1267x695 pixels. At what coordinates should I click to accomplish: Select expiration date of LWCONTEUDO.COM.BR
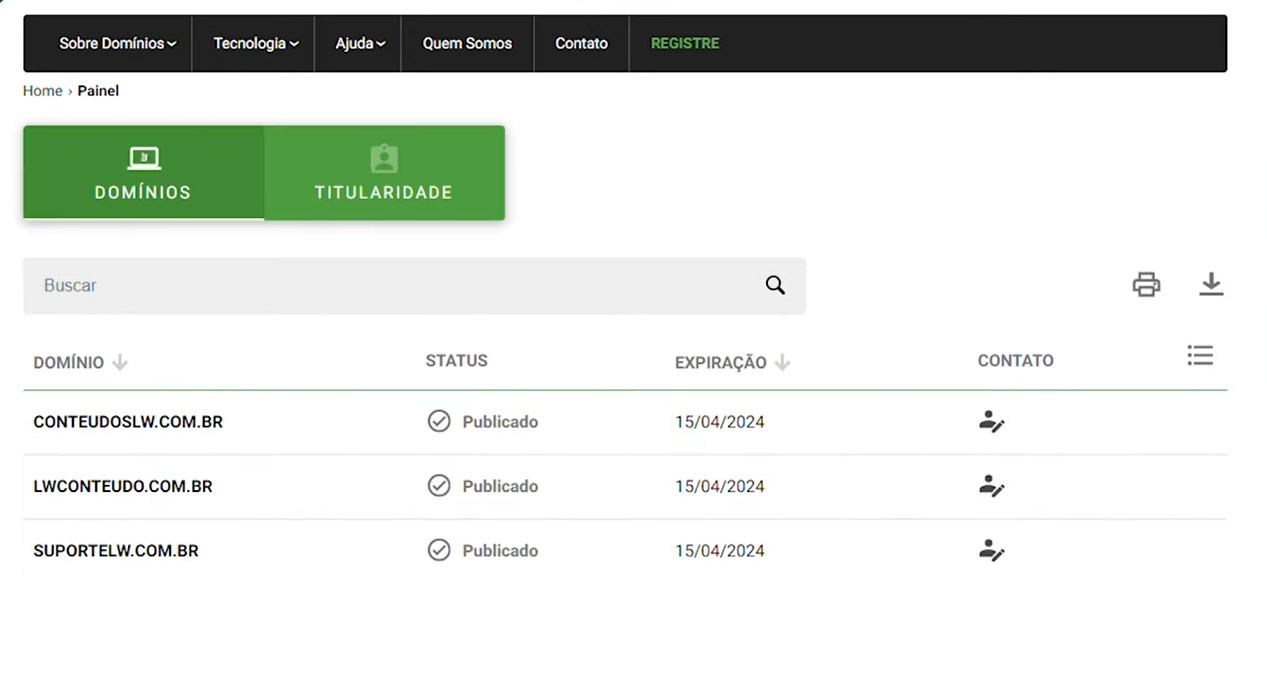[720, 486]
